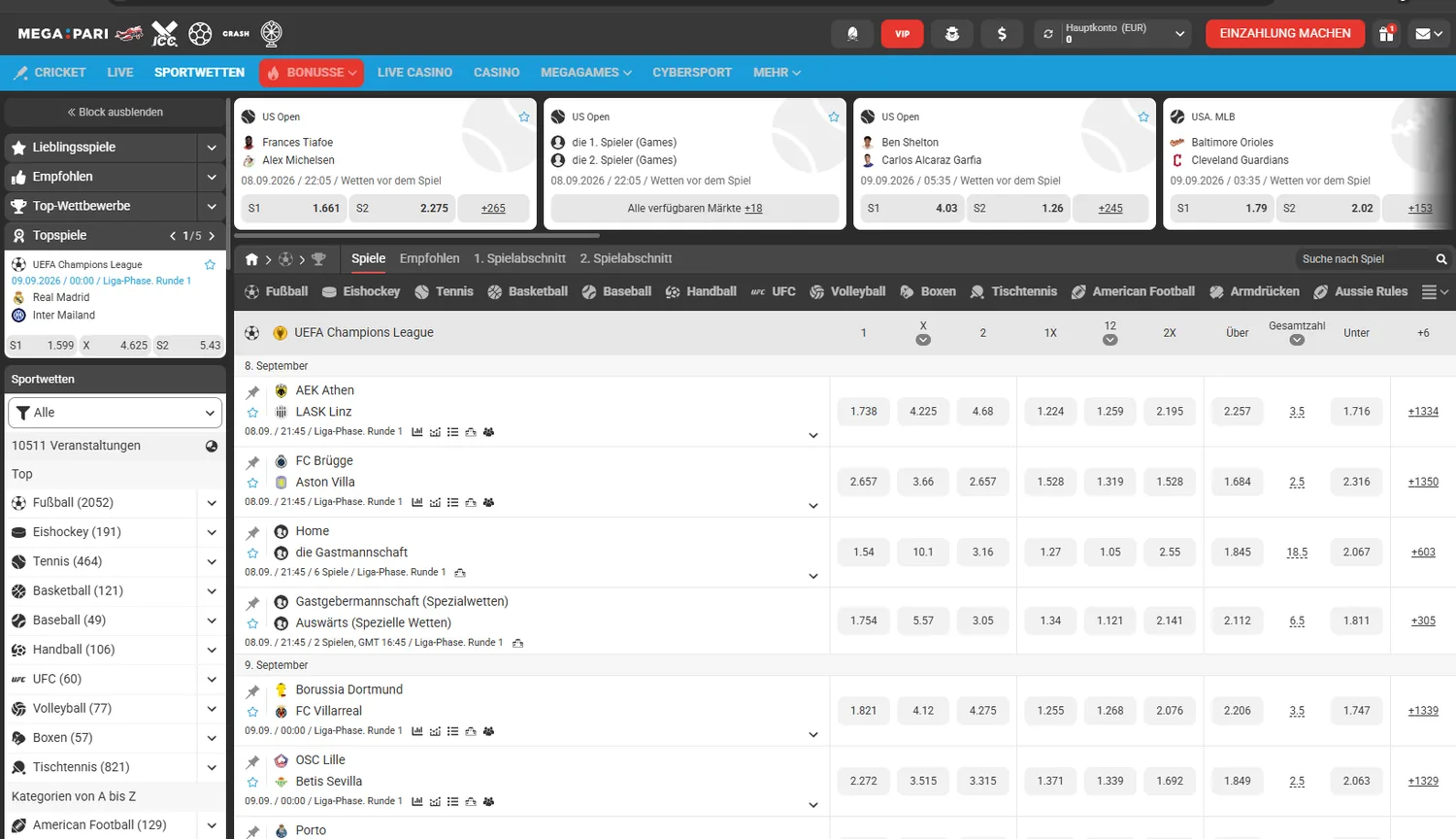The image size is (1456, 839).
Task: Open trophy icon in breadcrumb bar
Action: [318, 259]
